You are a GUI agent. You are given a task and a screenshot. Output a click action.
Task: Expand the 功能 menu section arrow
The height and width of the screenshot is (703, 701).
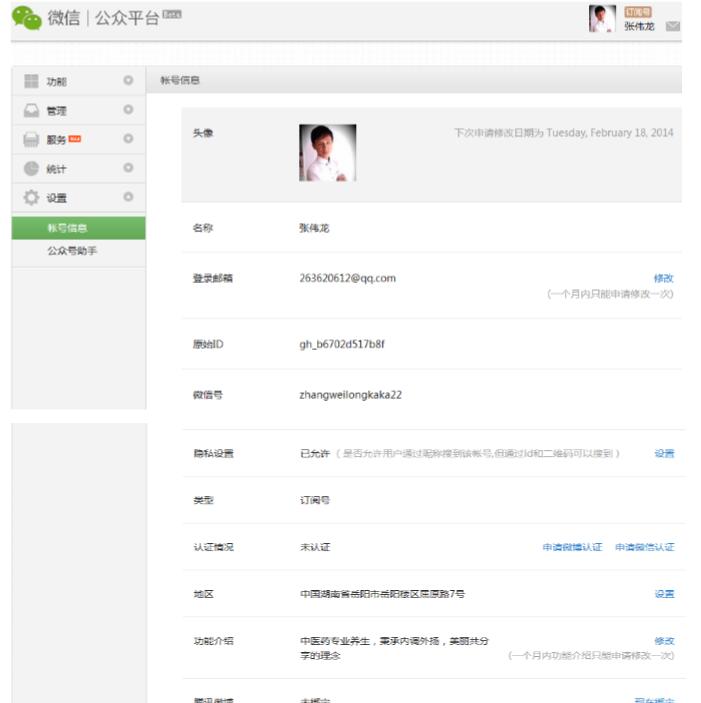click(x=128, y=81)
